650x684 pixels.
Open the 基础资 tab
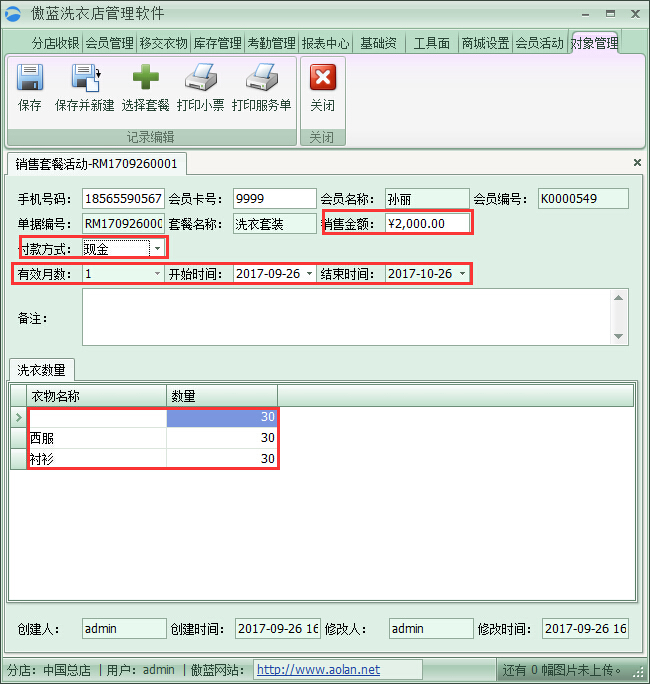click(x=379, y=43)
